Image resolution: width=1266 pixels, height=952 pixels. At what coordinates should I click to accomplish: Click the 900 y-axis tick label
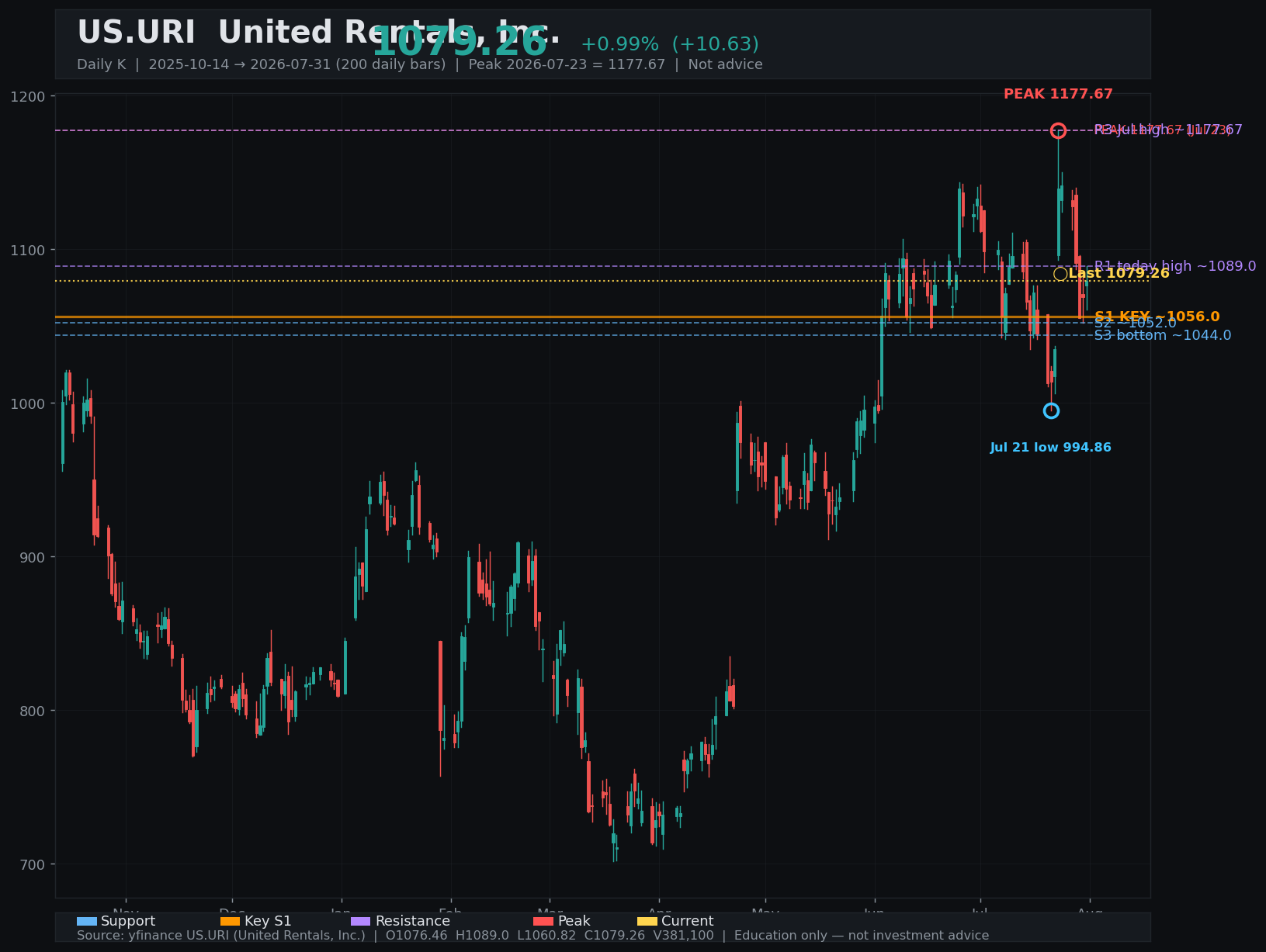tap(33, 557)
